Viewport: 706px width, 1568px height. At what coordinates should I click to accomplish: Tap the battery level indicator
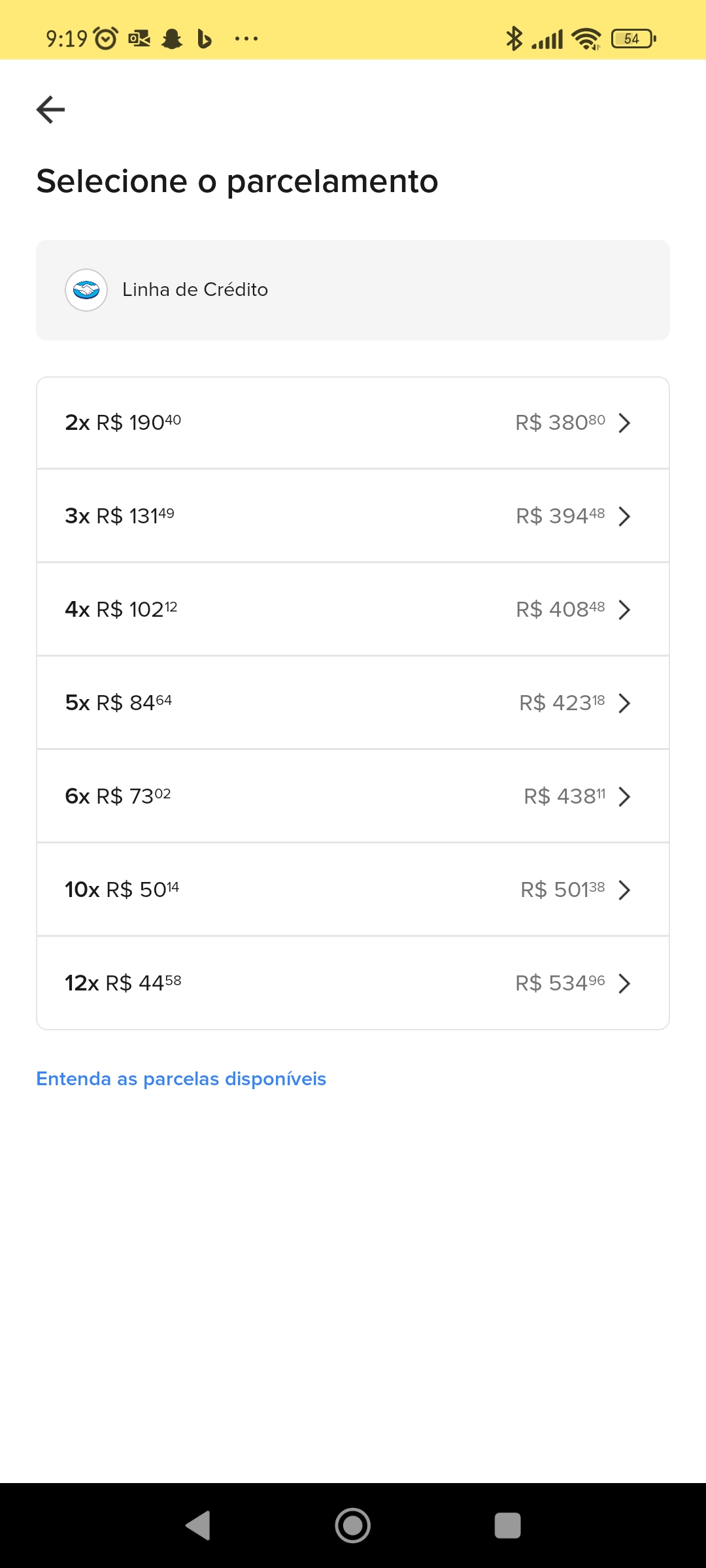(x=633, y=39)
